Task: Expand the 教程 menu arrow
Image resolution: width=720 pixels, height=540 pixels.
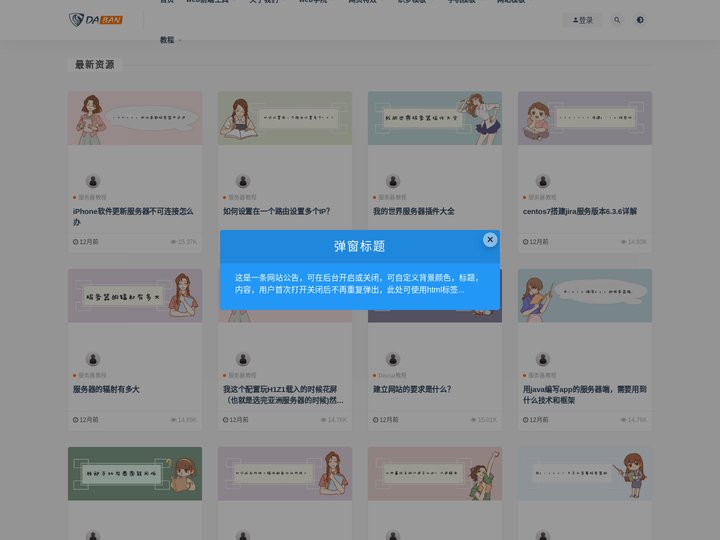Action: 180,40
